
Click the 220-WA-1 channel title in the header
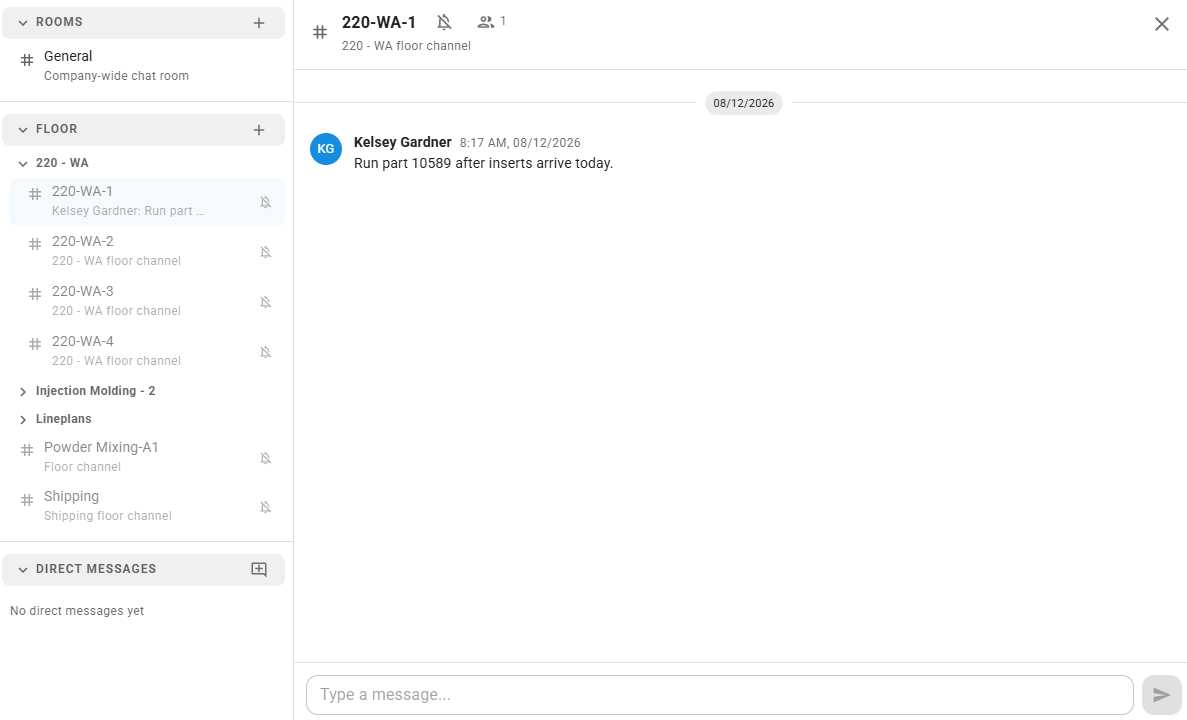click(x=379, y=22)
